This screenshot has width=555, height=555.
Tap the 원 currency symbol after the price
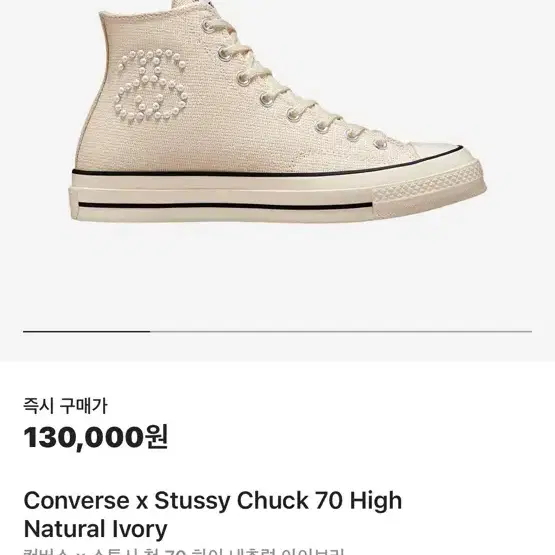click(x=157, y=437)
